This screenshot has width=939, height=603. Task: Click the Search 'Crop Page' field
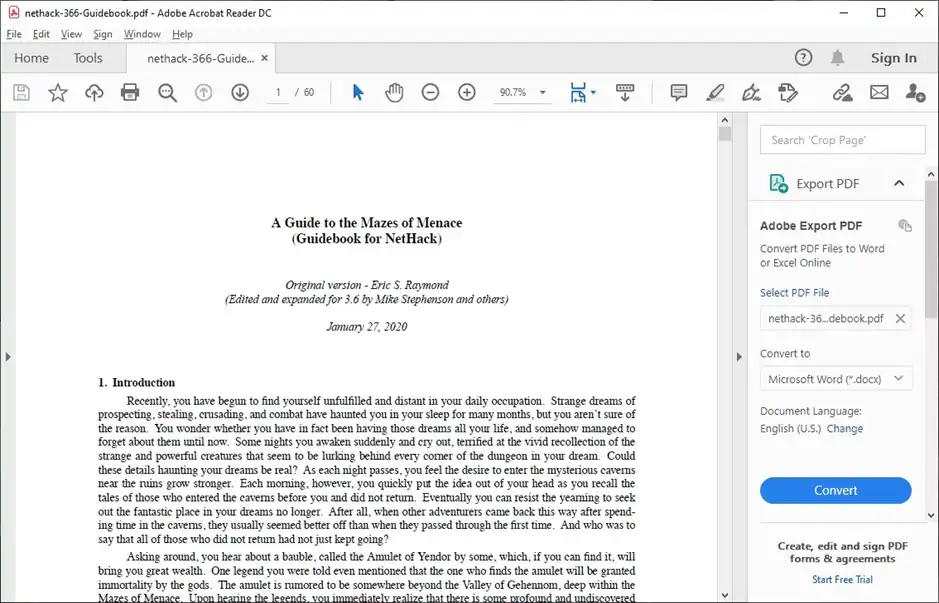[843, 140]
